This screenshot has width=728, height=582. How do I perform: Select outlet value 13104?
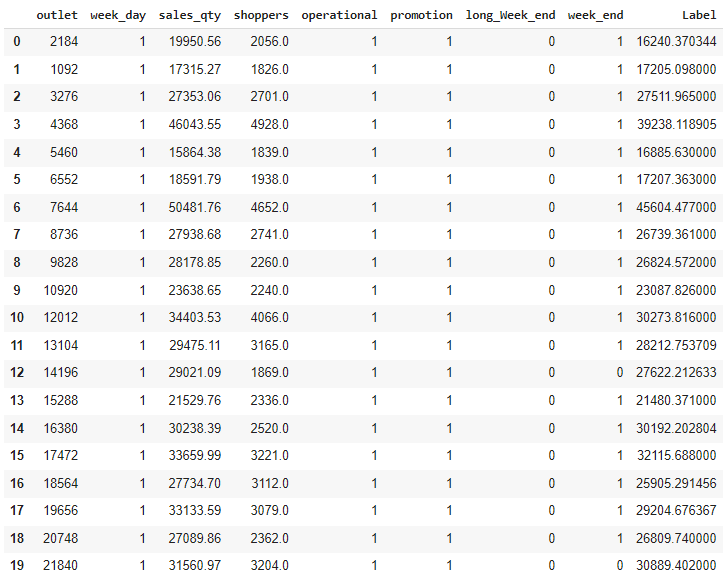61,345
